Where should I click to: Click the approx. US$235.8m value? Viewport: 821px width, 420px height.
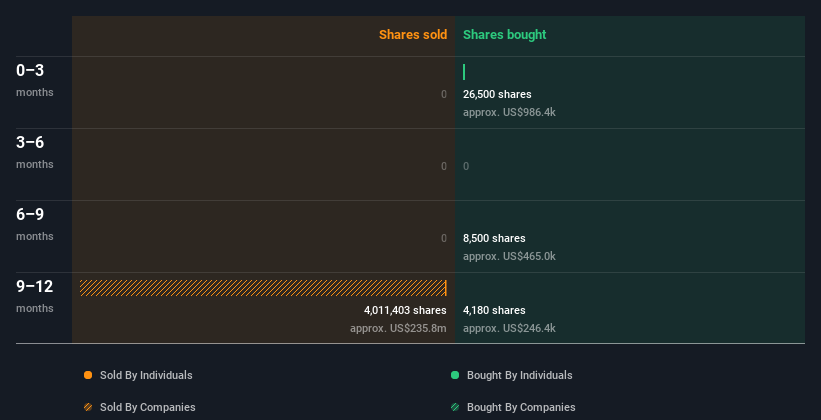[x=398, y=328]
